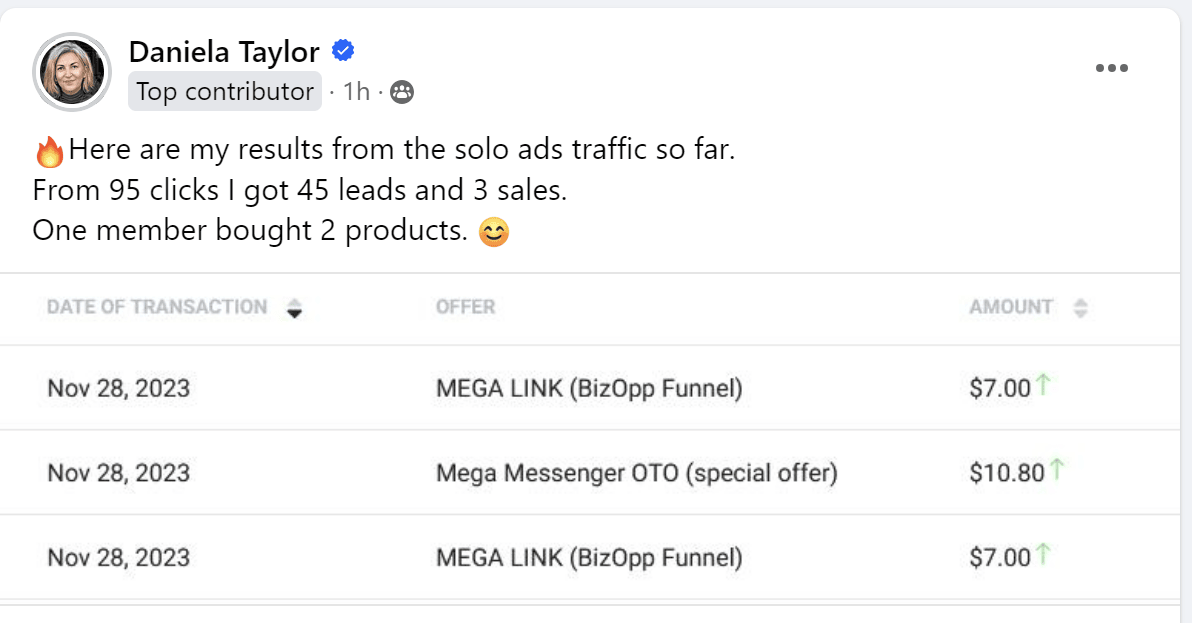Sort by Date of Transaction arrows
This screenshot has width=1192, height=623.
pyautogui.click(x=293, y=308)
